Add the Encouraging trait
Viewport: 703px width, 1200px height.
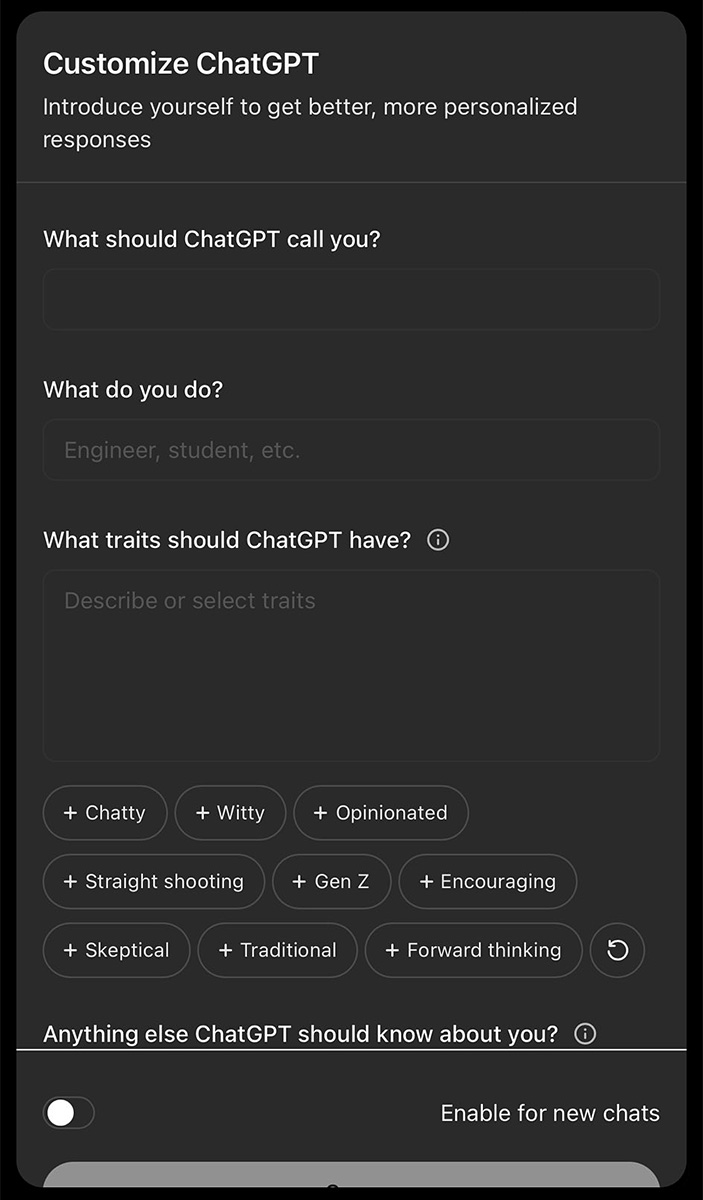click(488, 881)
